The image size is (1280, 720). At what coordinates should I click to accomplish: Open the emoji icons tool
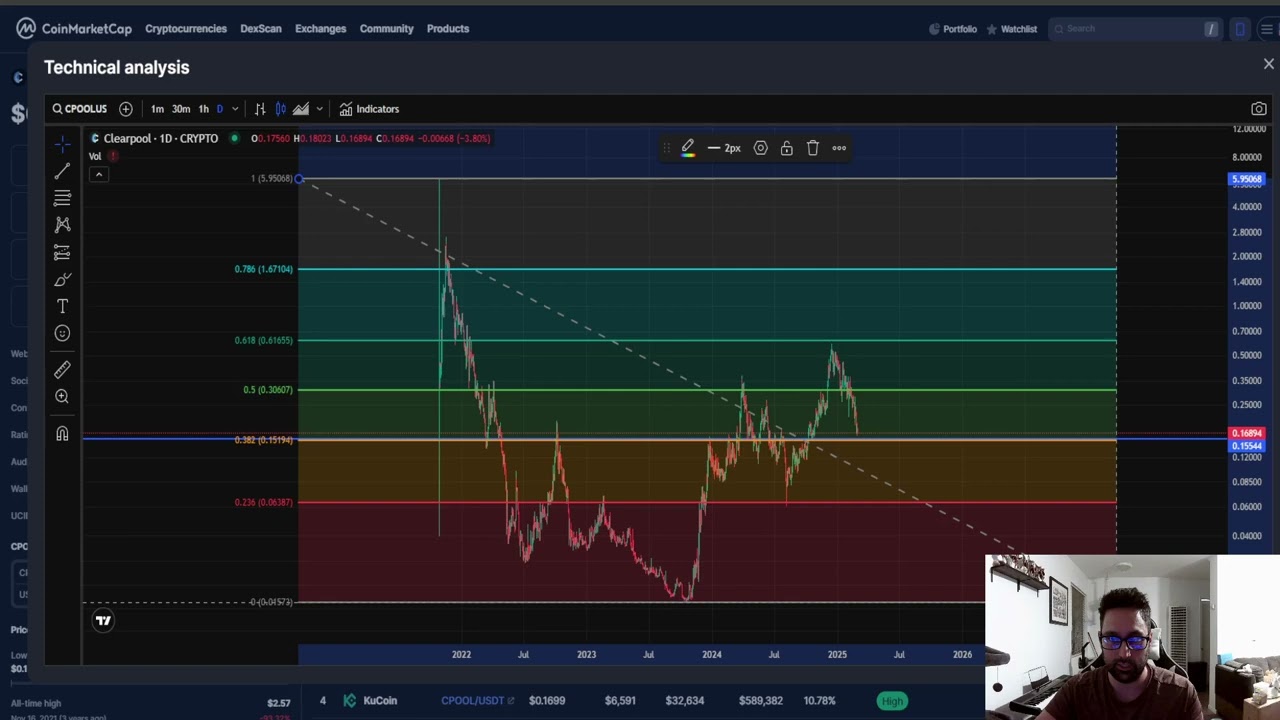point(62,334)
